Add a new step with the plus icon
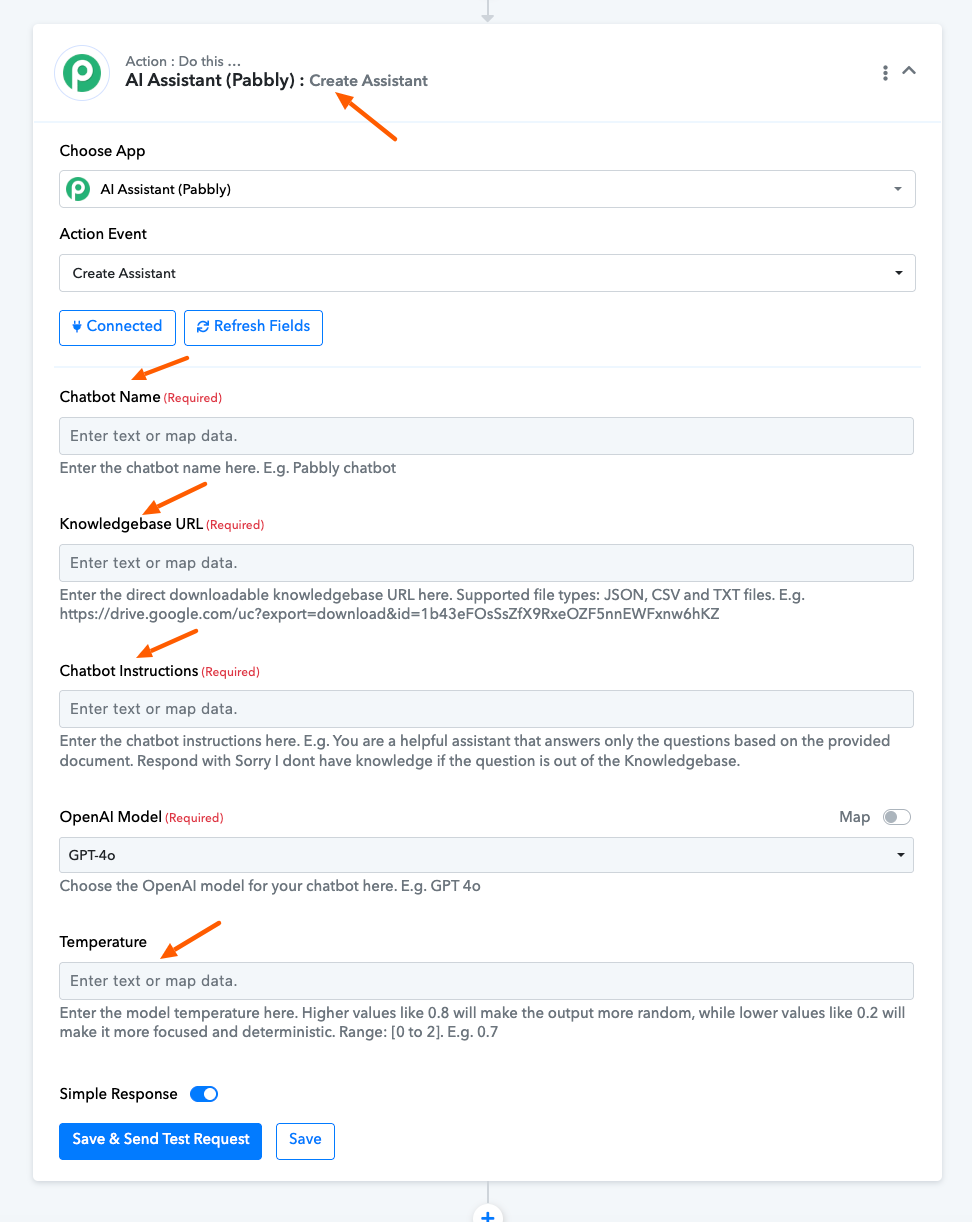972x1222 pixels. [x=488, y=1215]
